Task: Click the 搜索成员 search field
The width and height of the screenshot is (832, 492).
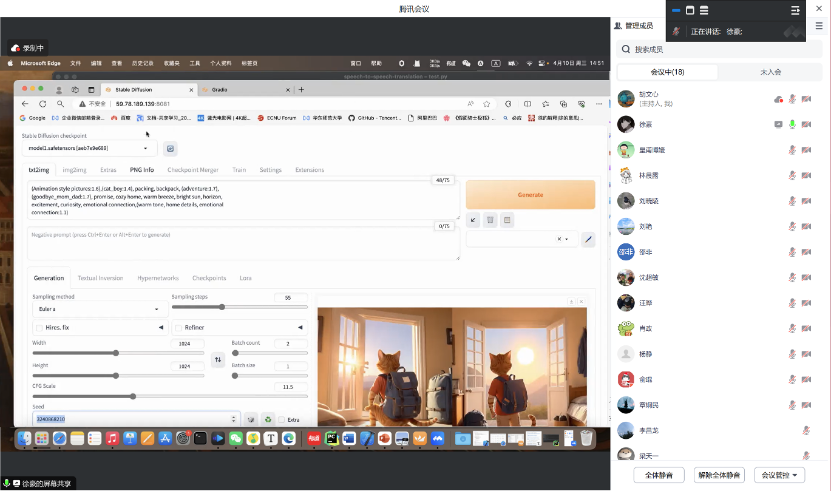Action: click(x=718, y=49)
